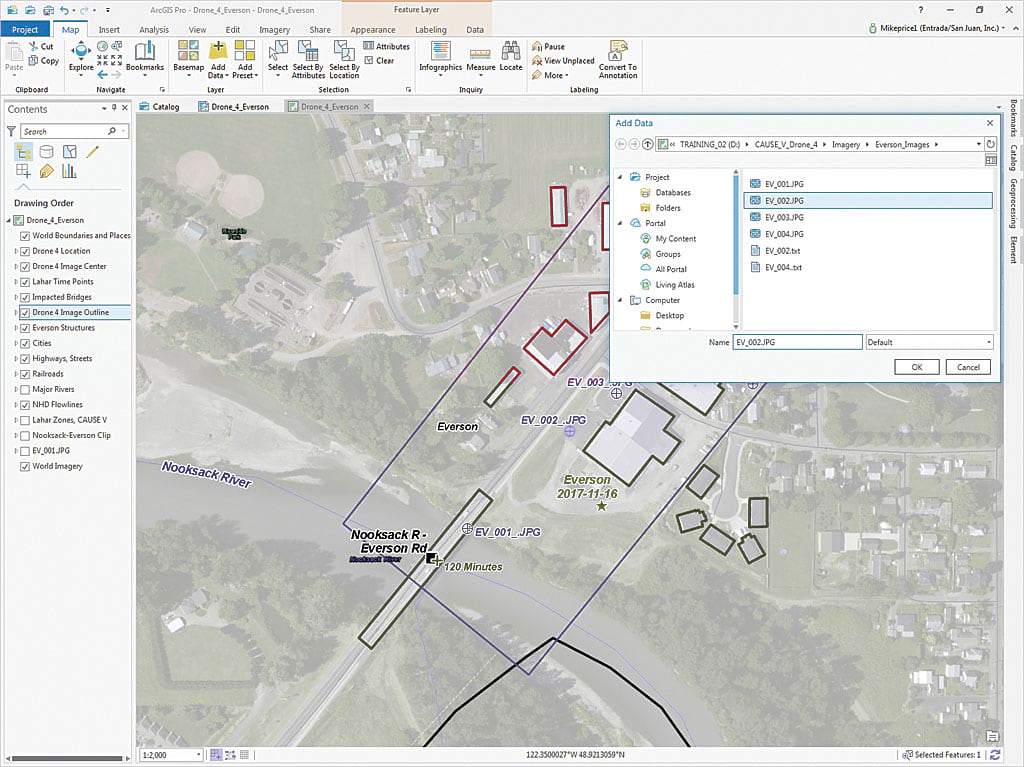
Task: Click the Name input field
Action: [x=797, y=342]
